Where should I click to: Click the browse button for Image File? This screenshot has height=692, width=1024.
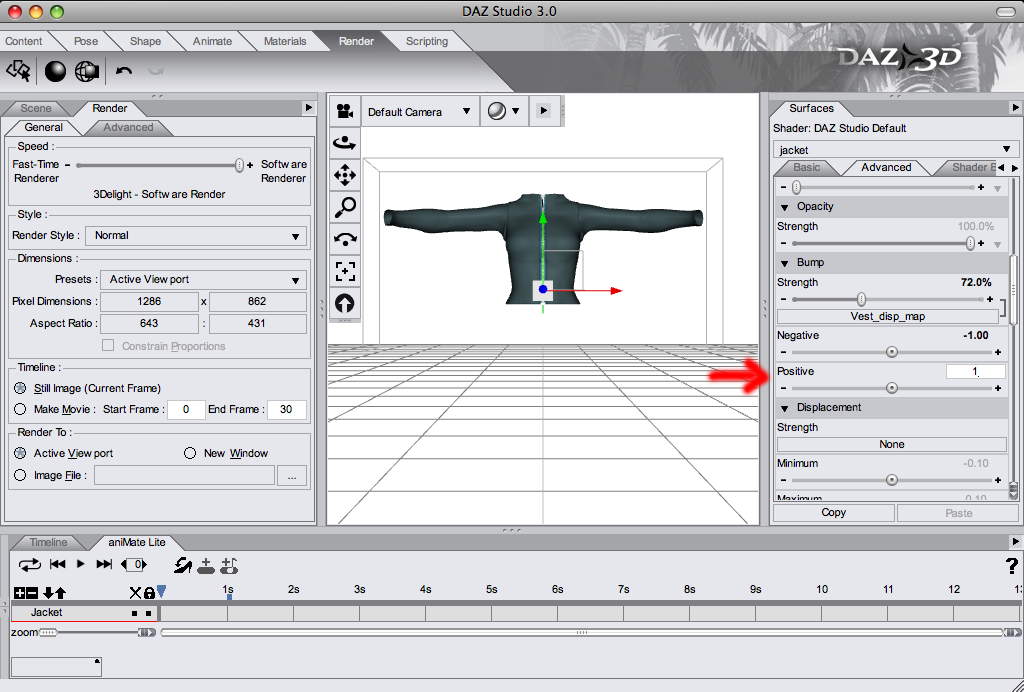(292, 476)
